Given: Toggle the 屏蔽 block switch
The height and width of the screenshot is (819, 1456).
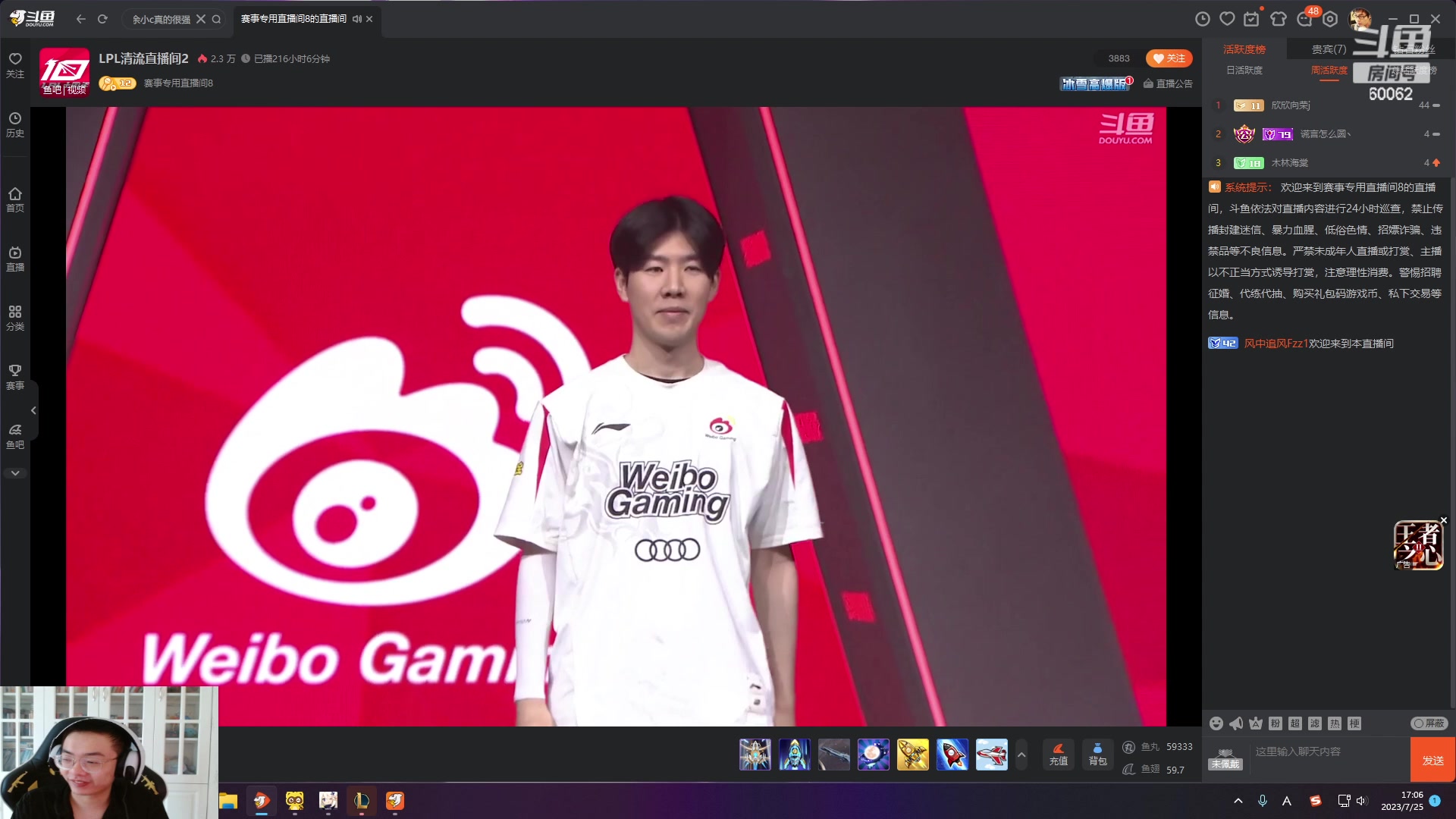Looking at the screenshot, I should pyautogui.click(x=1429, y=723).
